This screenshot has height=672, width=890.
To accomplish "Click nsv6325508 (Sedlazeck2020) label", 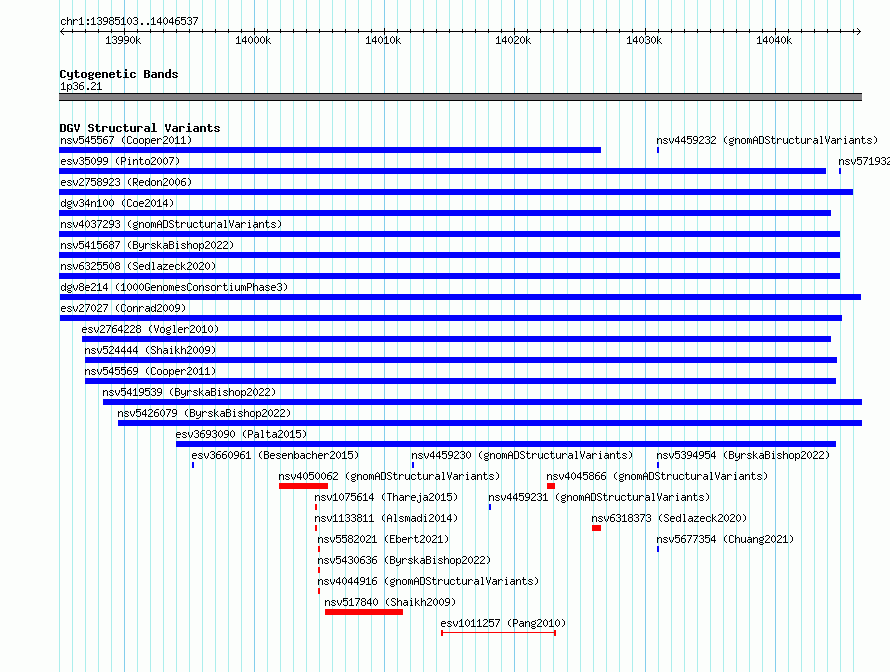I will [x=138, y=266].
